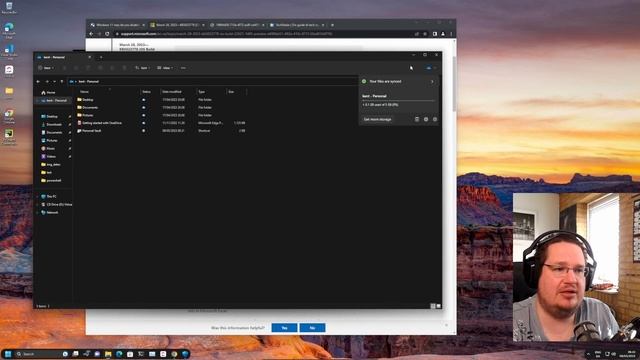Image resolution: width=640 pixels, height=360 pixels.
Task: Open OneDrive recycle bin icon in flyout
Action: (x=417, y=120)
